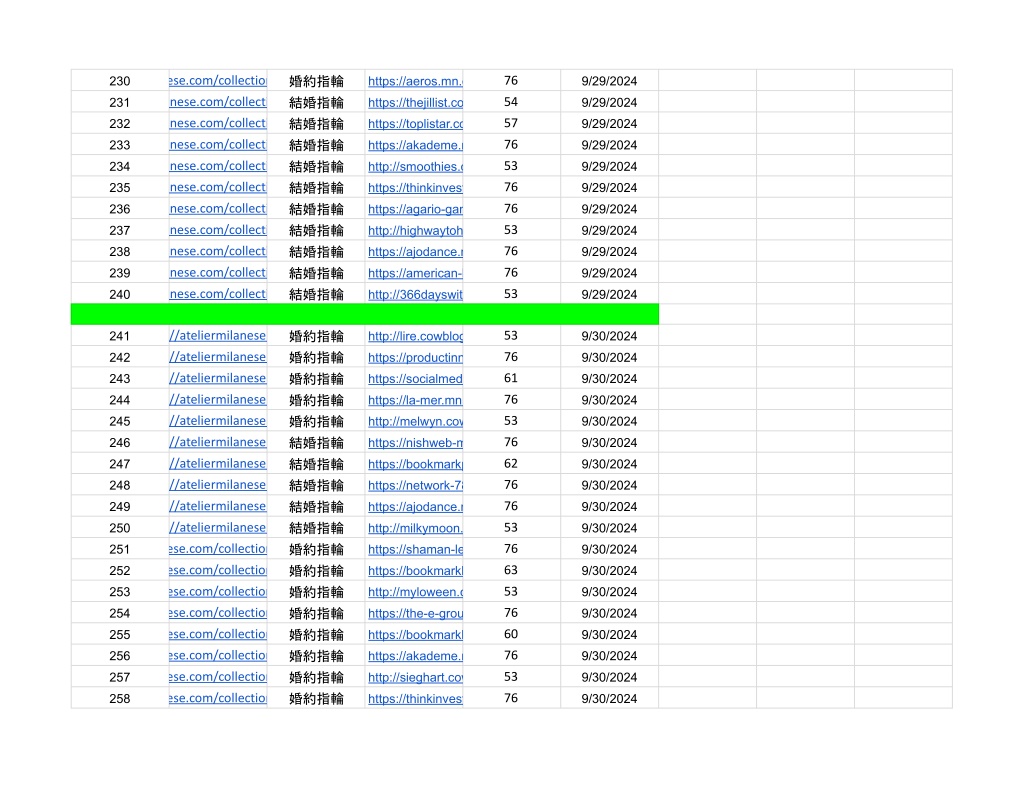Open the https://thinkinves link in row 235

point(415,187)
